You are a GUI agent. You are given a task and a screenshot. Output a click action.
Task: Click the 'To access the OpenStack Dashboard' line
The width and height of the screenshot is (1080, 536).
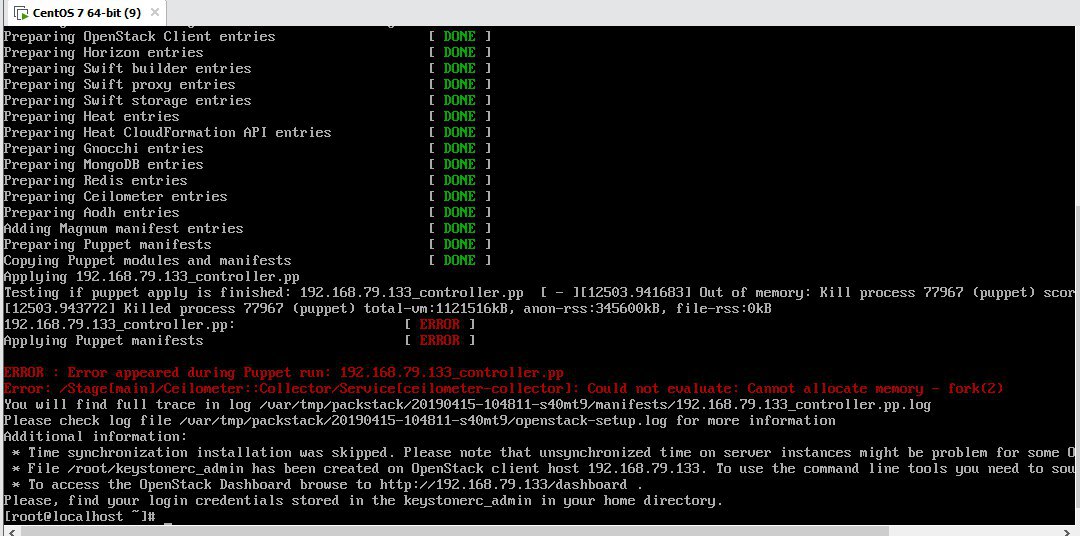pos(327,484)
